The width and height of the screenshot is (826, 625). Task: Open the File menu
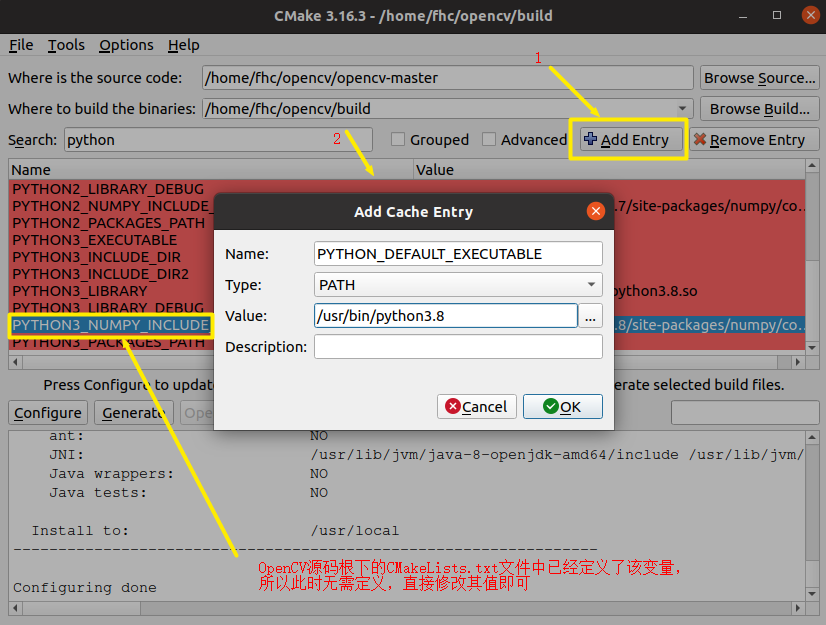pos(20,45)
